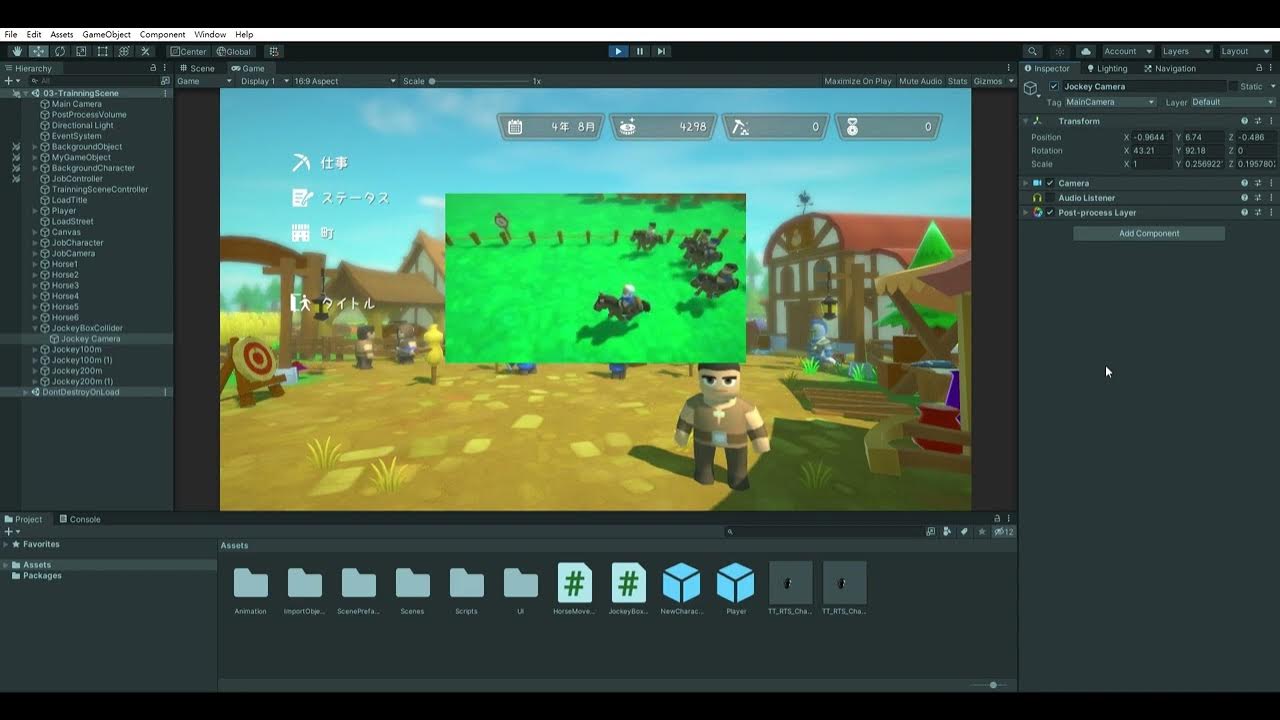Image resolution: width=1280 pixels, height=720 pixels.
Task: Open the 16:9 Aspect dropdown
Action: pyautogui.click(x=344, y=81)
